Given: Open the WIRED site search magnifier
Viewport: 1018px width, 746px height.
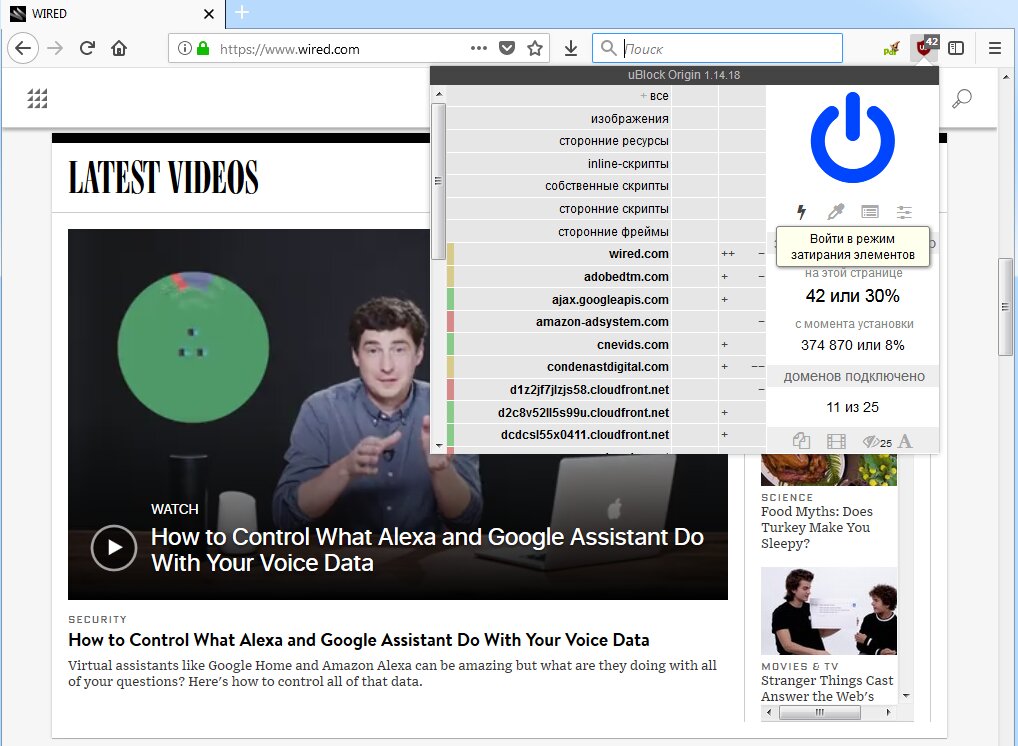Looking at the screenshot, I should pos(962,98).
